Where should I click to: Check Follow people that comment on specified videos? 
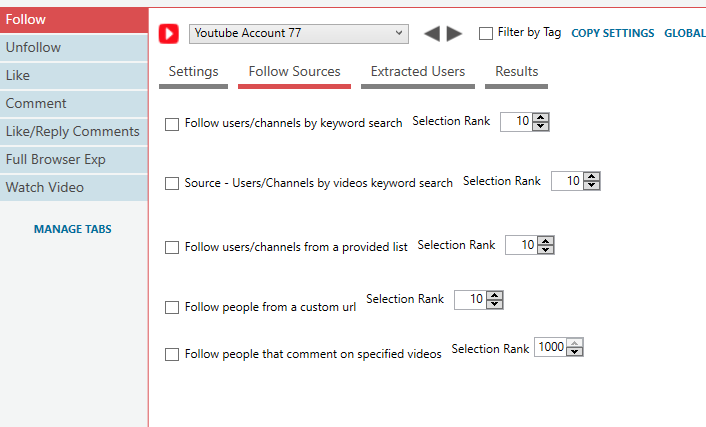(172, 354)
